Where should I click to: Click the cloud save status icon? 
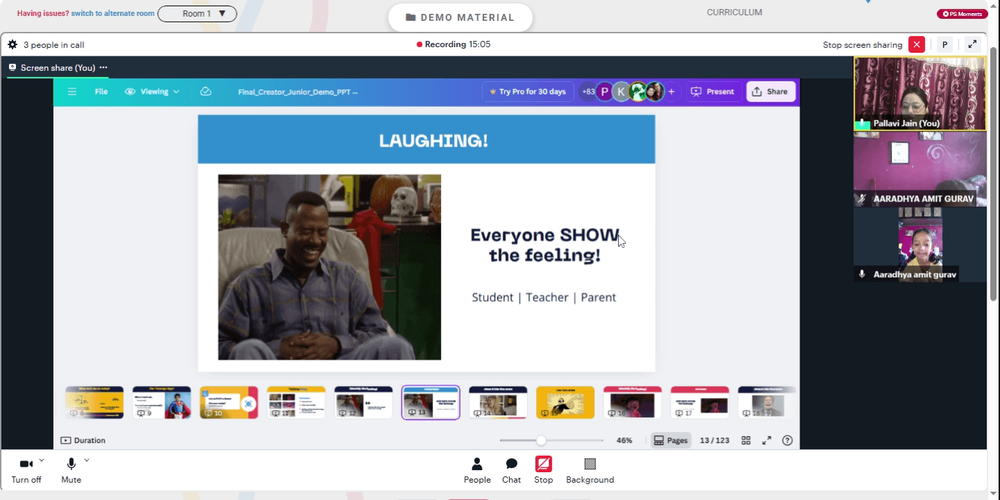tap(205, 92)
